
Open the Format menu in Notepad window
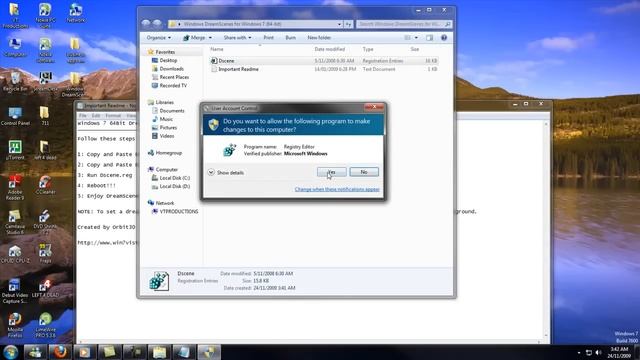[x=113, y=116]
